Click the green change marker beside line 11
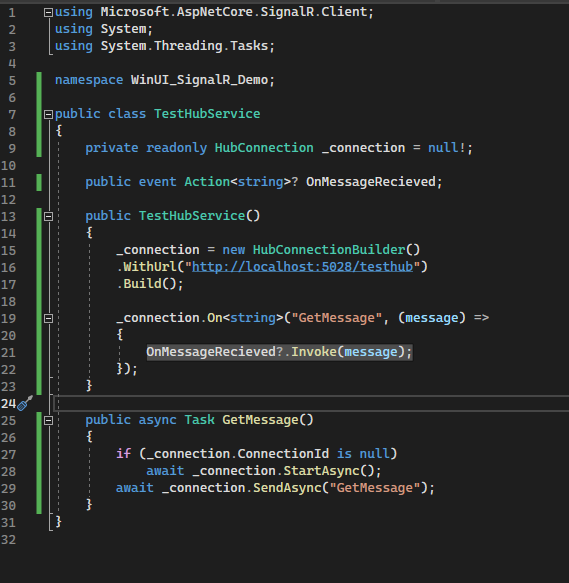 (39, 182)
